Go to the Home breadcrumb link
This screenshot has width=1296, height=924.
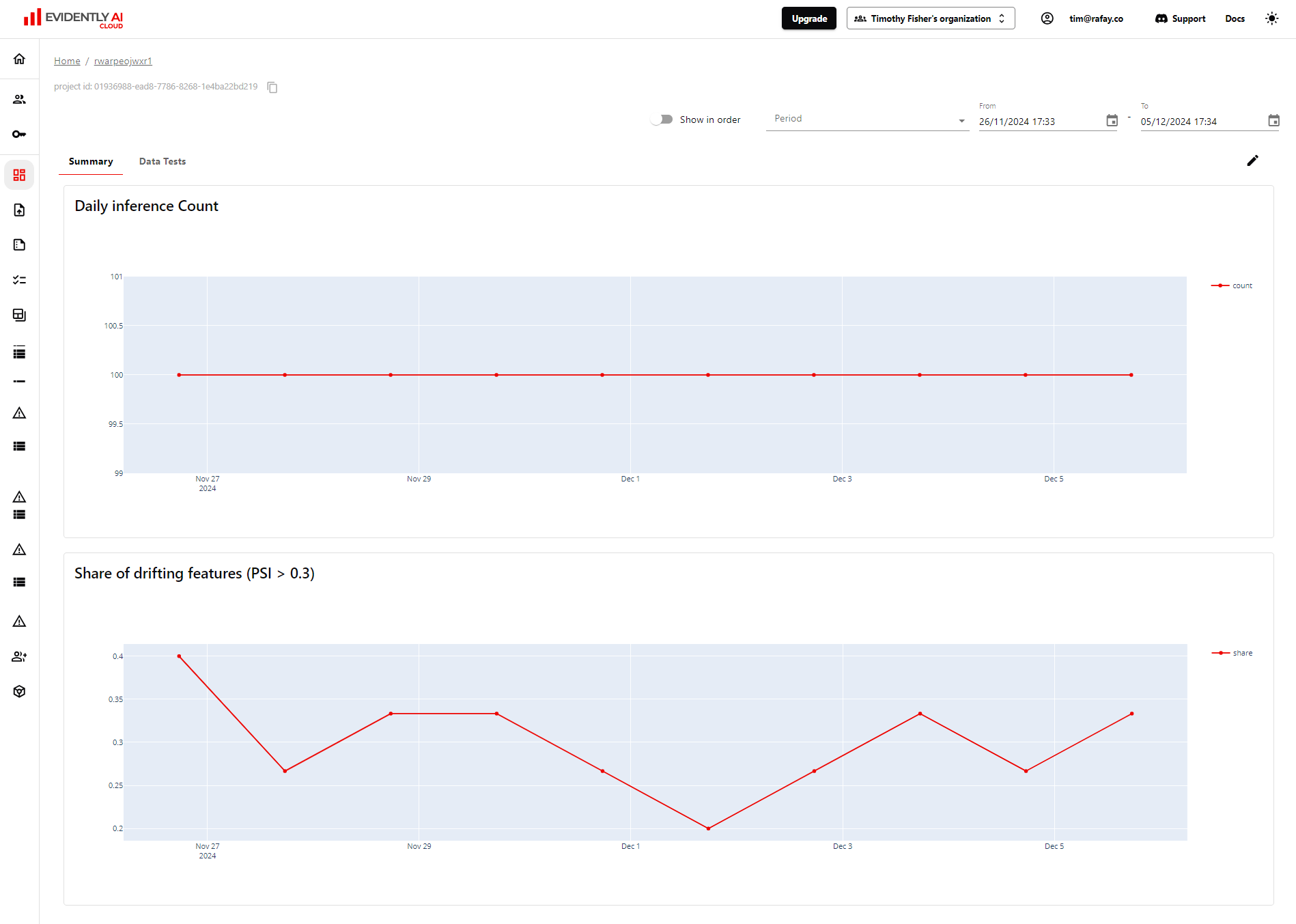point(67,61)
